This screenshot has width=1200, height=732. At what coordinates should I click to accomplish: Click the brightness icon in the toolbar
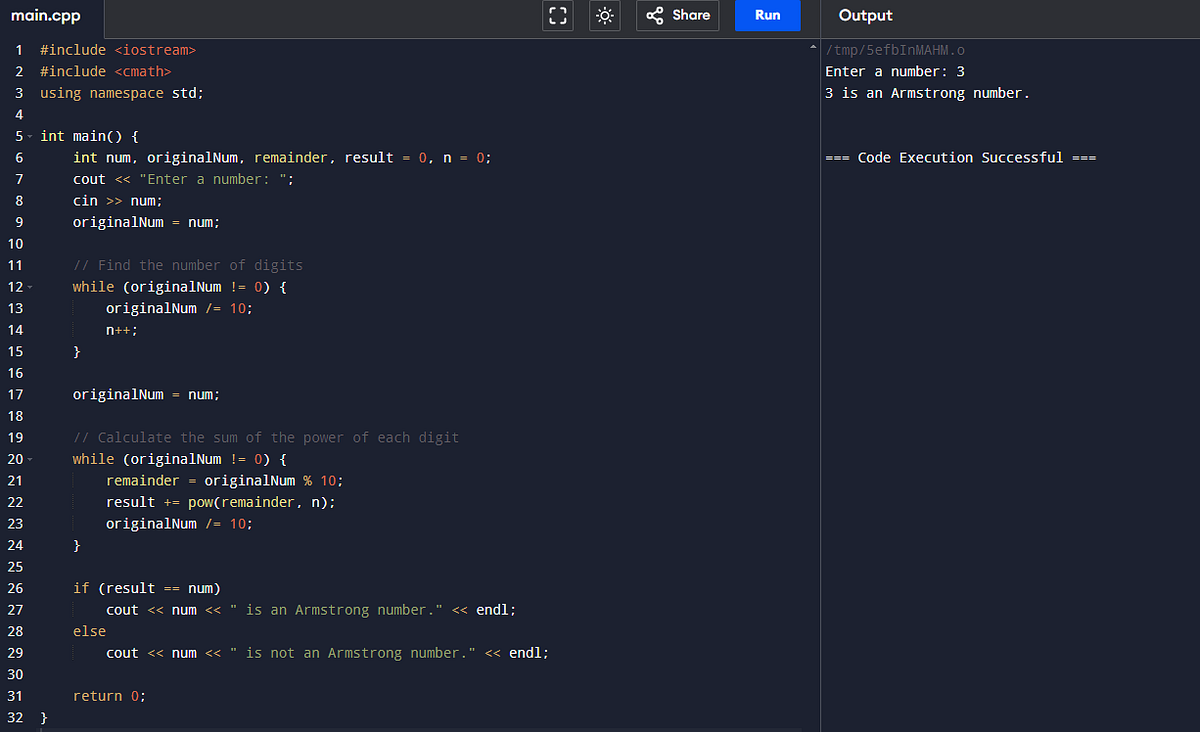pyautogui.click(x=604, y=15)
